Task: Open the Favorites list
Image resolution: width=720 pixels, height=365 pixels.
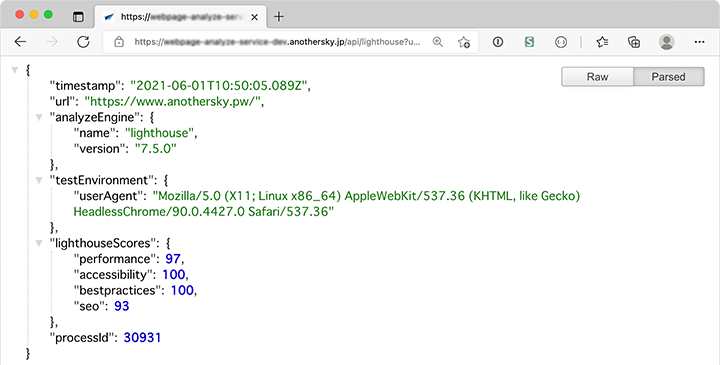Action: pos(602,42)
